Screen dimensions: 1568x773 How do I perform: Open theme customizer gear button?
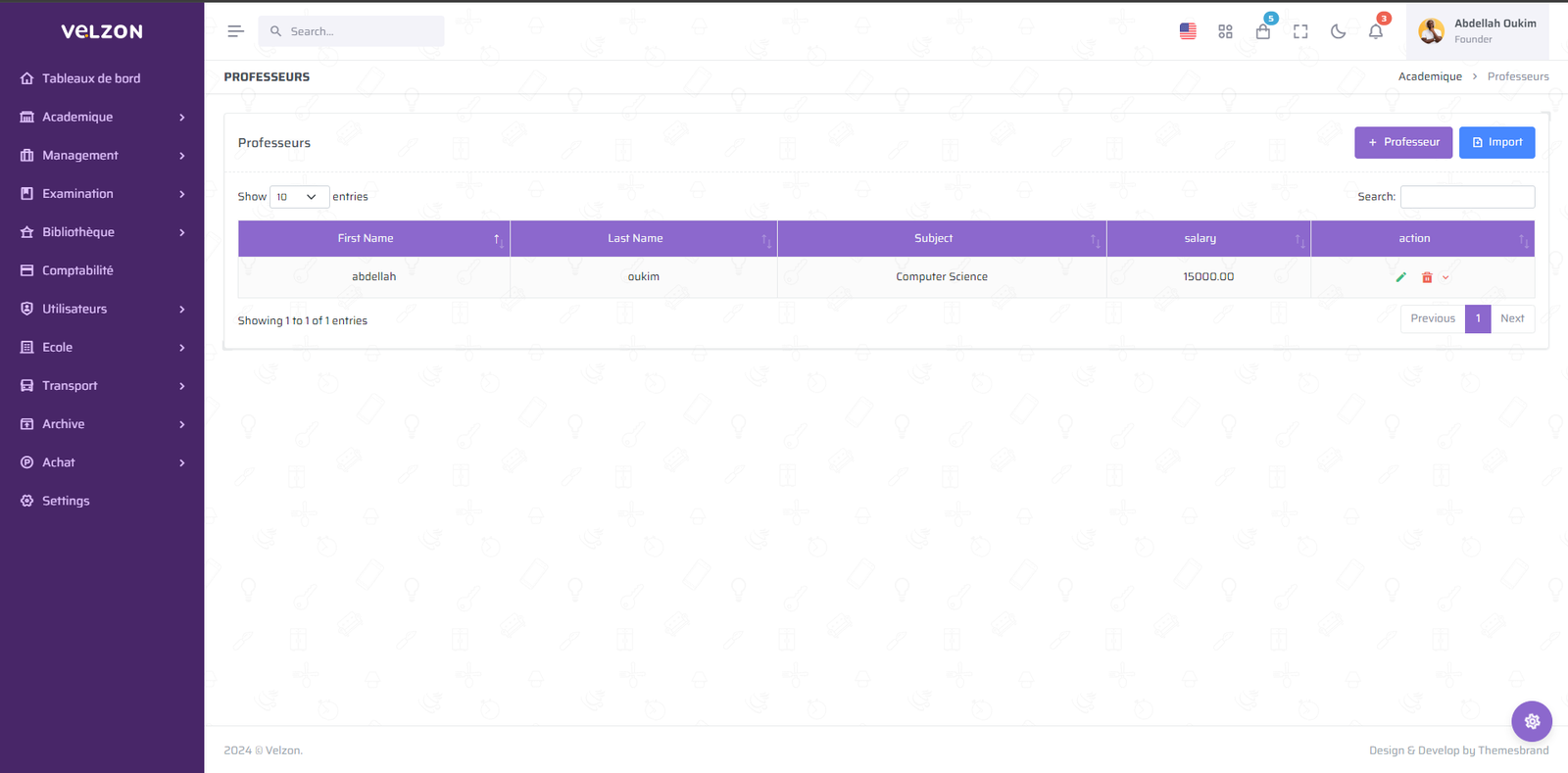point(1532,721)
